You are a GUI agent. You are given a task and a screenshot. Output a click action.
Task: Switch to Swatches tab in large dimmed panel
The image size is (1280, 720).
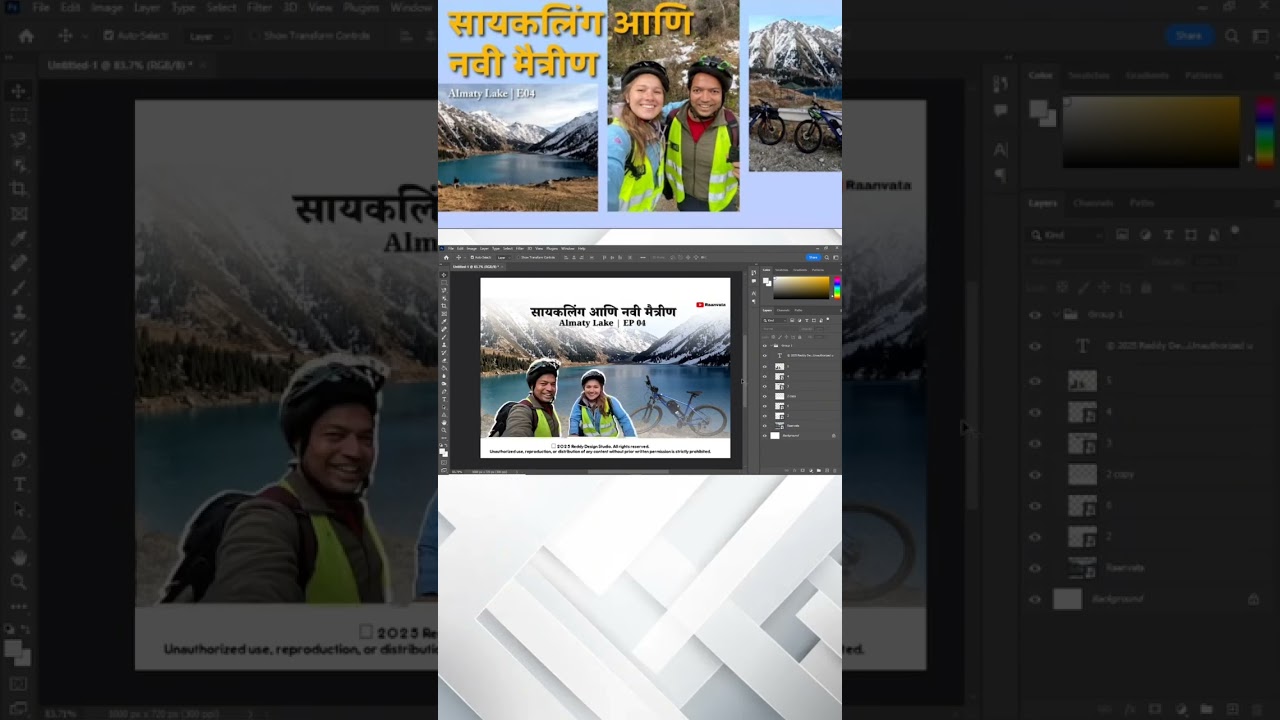click(x=1089, y=75)
